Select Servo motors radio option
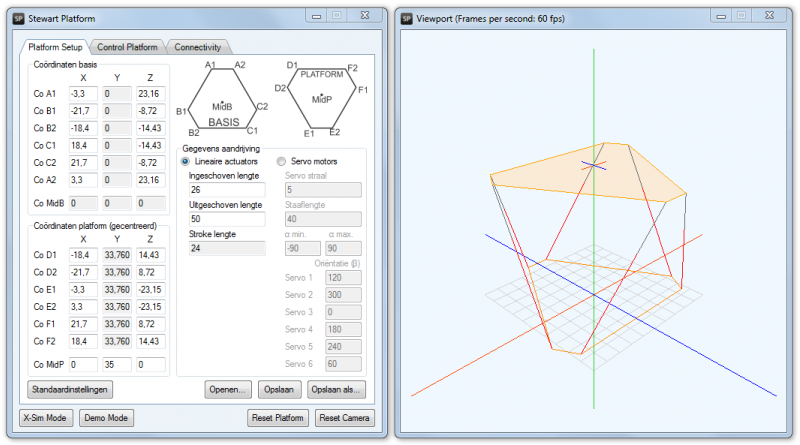Screen dimensions: 800x445 [281, 161]
